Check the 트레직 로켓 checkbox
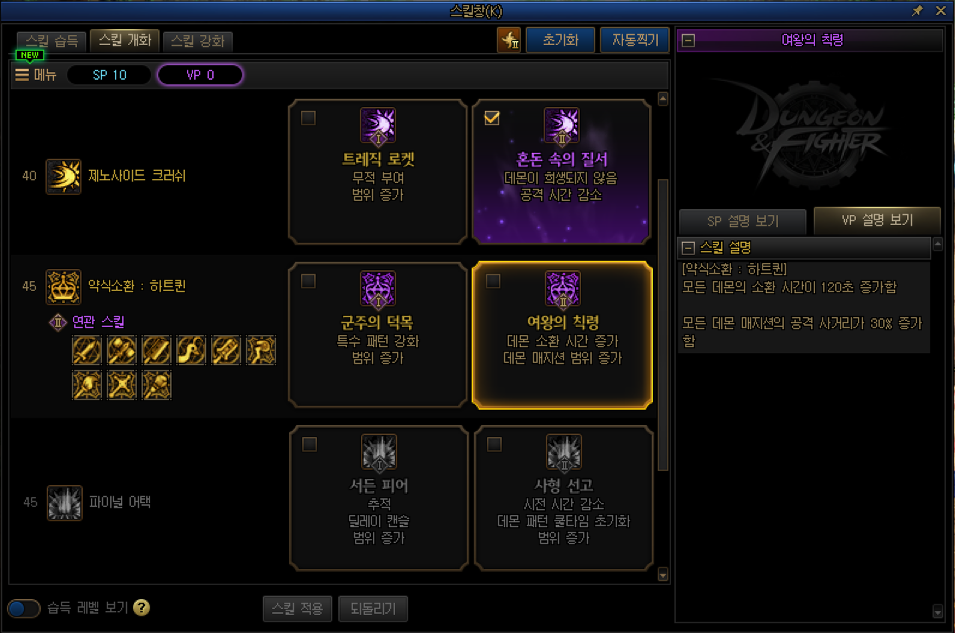The image size is (955, 633). pyautogui.click(x=308, y=118)
